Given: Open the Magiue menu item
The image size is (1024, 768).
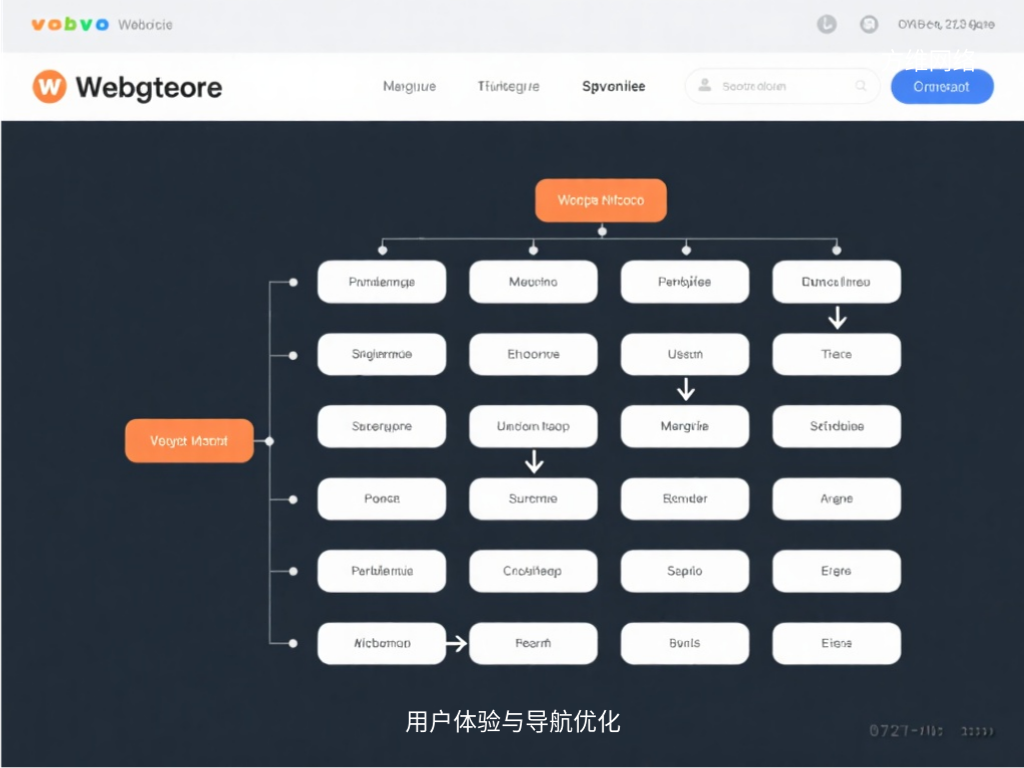Looking at the screenshot, I should click(x=409, y=87).
